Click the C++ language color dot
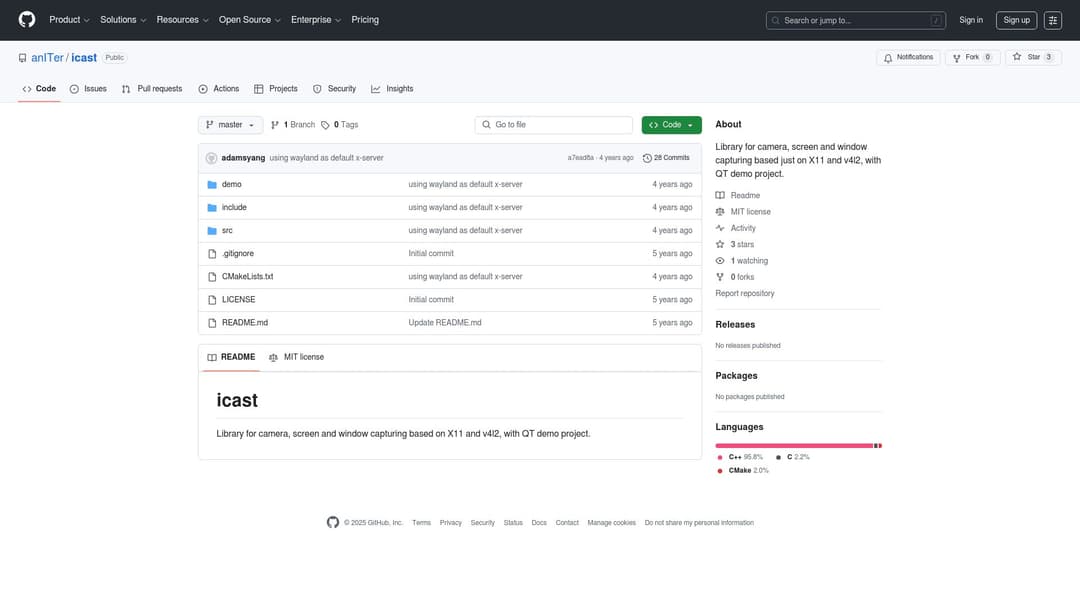 [x=720, y=457]
